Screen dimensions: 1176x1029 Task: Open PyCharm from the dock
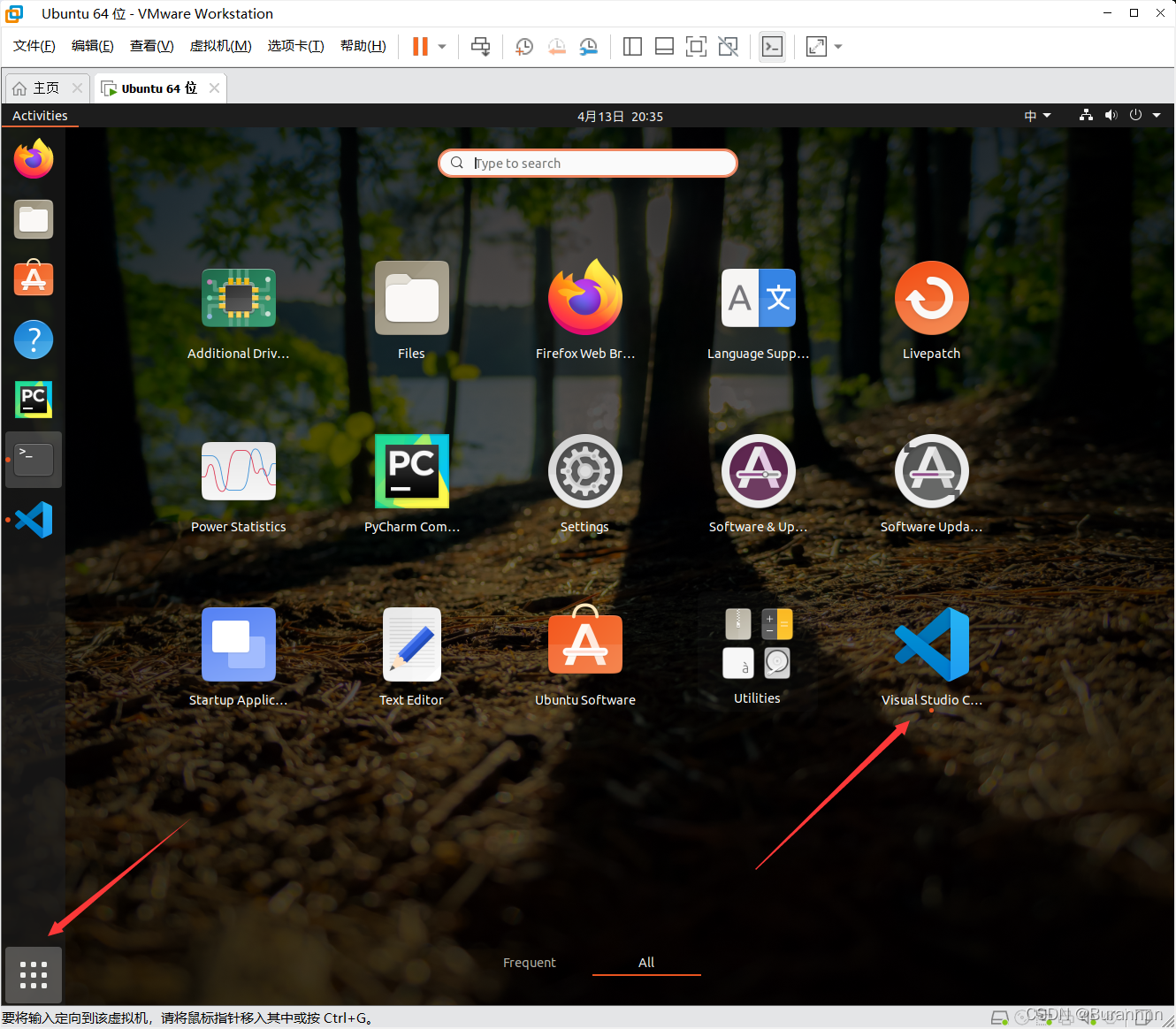coord(34,400)
